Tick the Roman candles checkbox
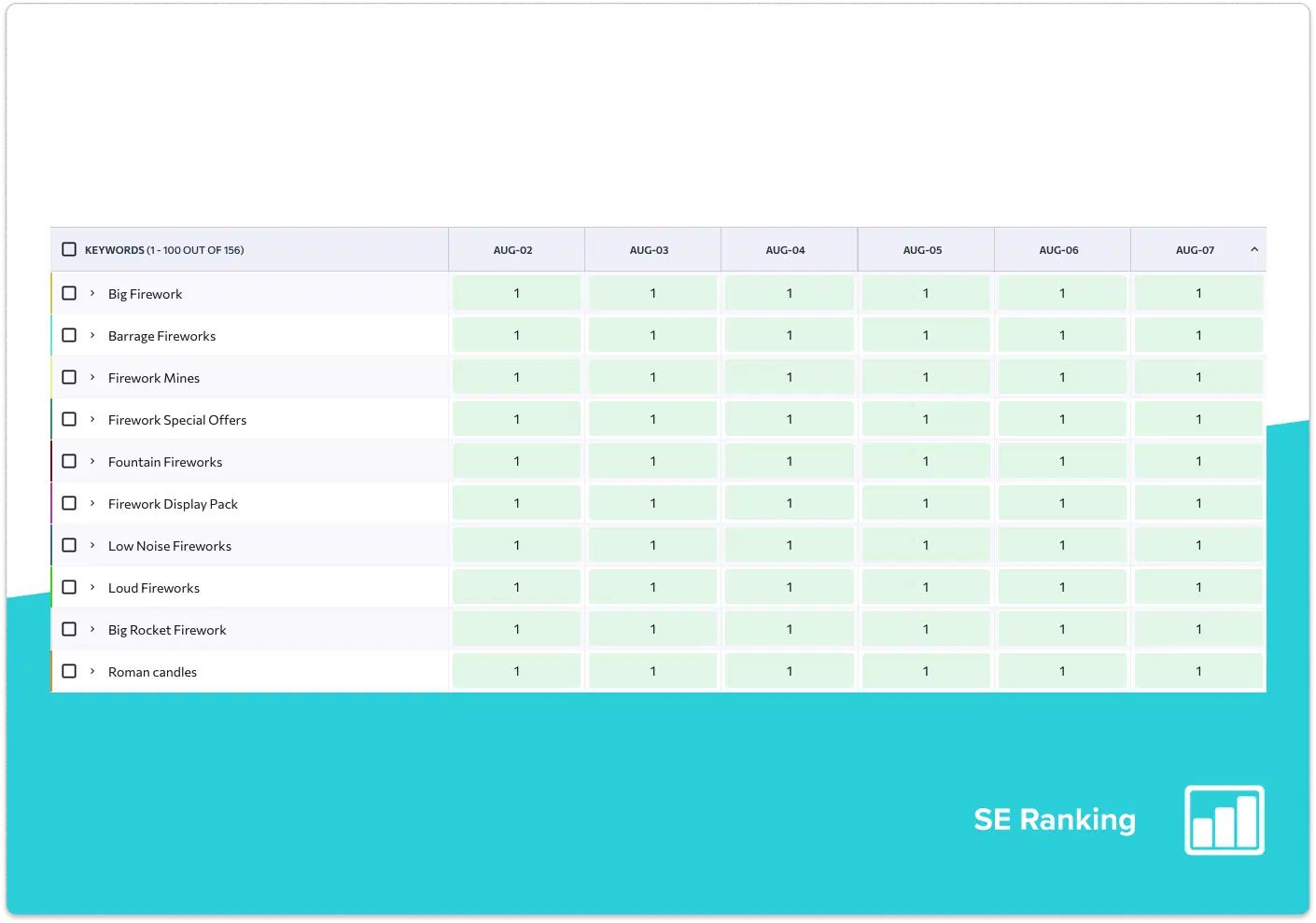The height and width of the screenshot is (923, 1316). tap(69, 671)
